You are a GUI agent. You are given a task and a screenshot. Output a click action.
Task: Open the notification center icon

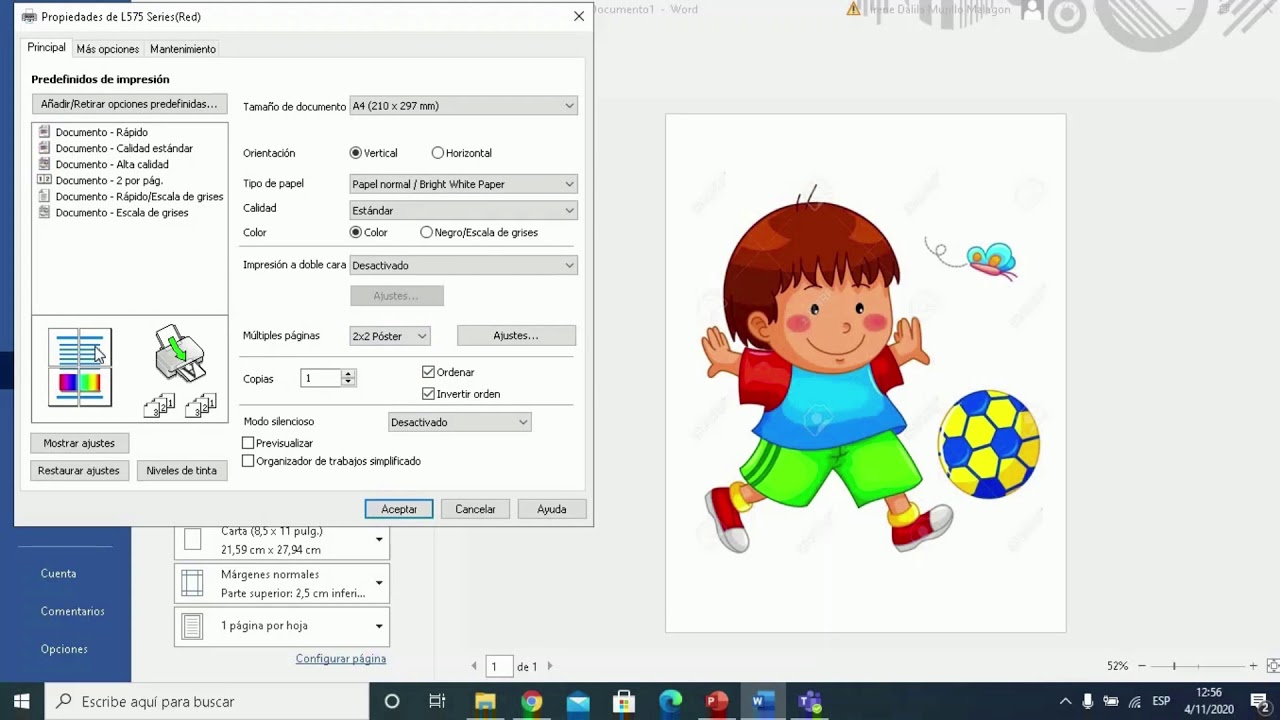tap(1259, 701)
